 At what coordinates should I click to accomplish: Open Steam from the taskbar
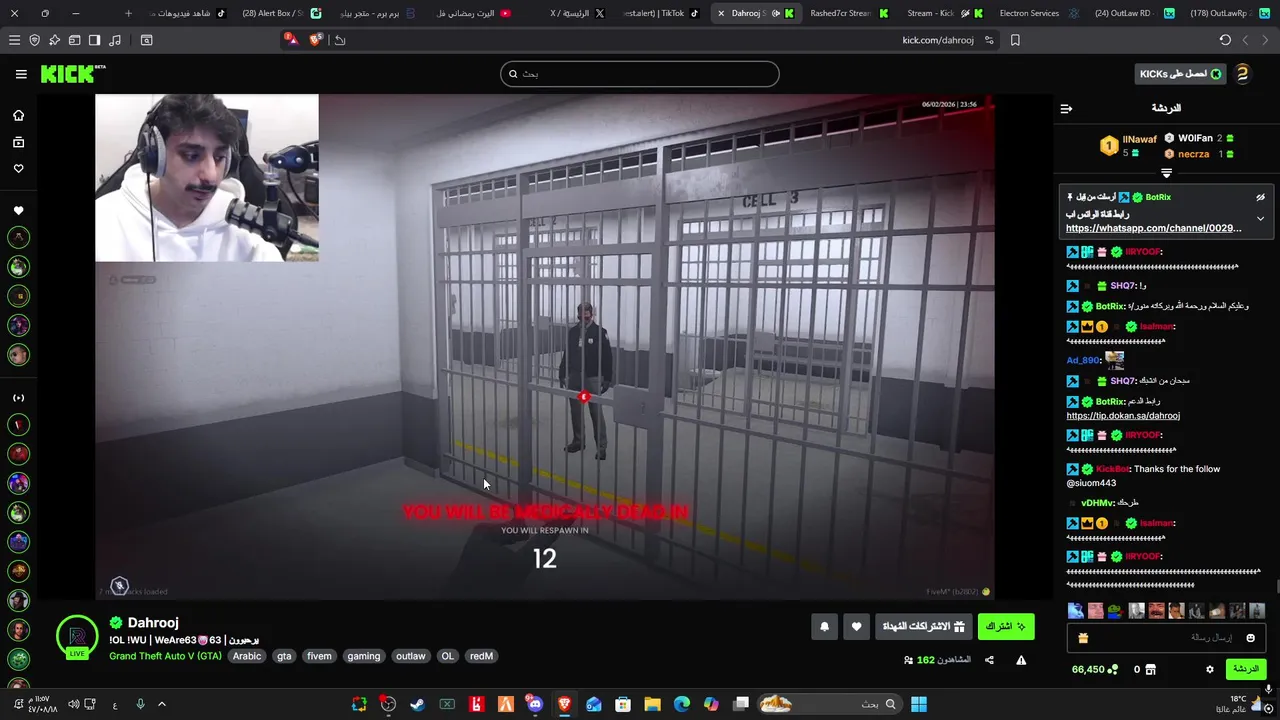[x=418, y=704]
